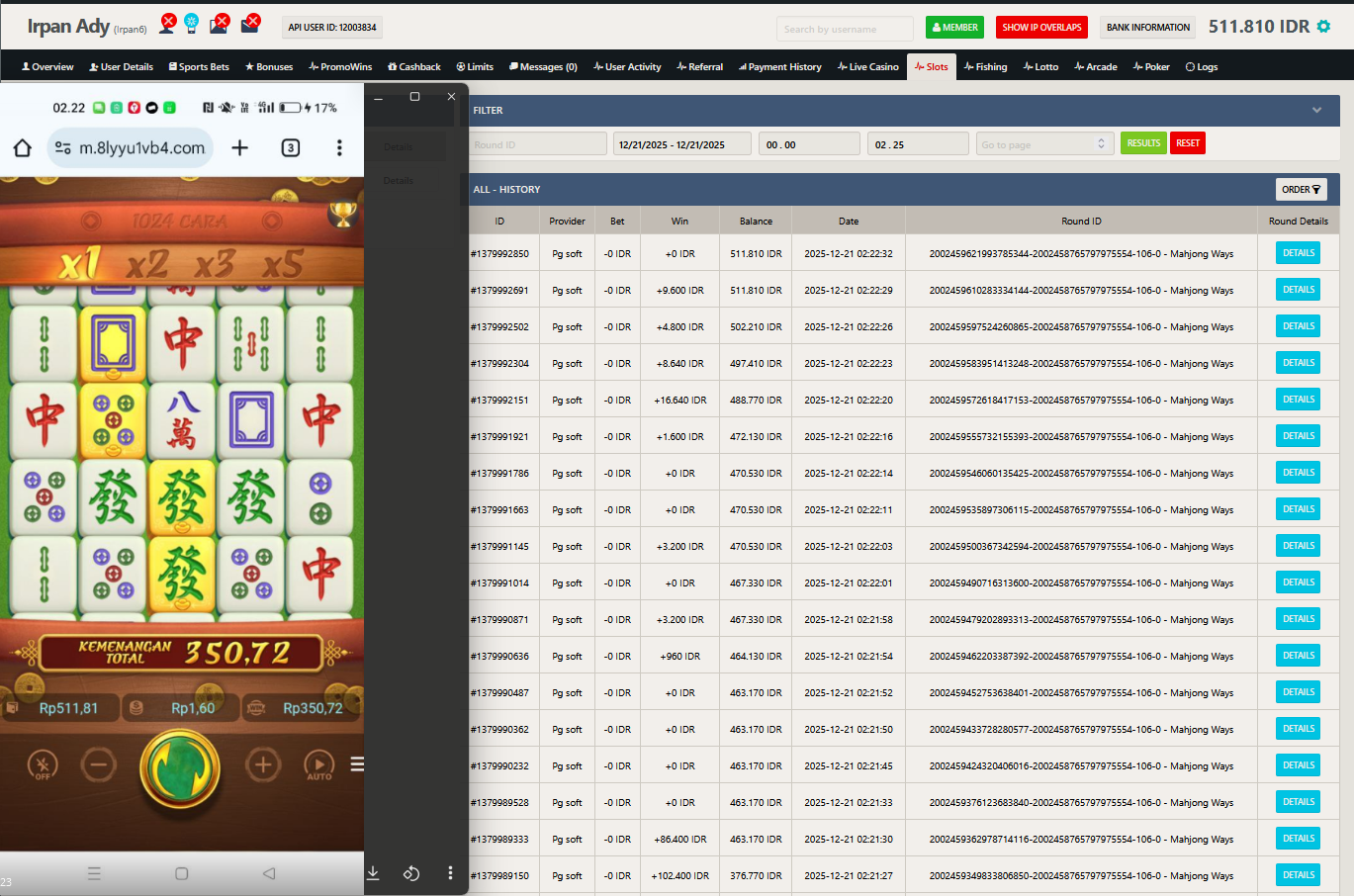Open DETAILS for round #1379992850
The image size is (1354, 896).
pos(1298,253)
